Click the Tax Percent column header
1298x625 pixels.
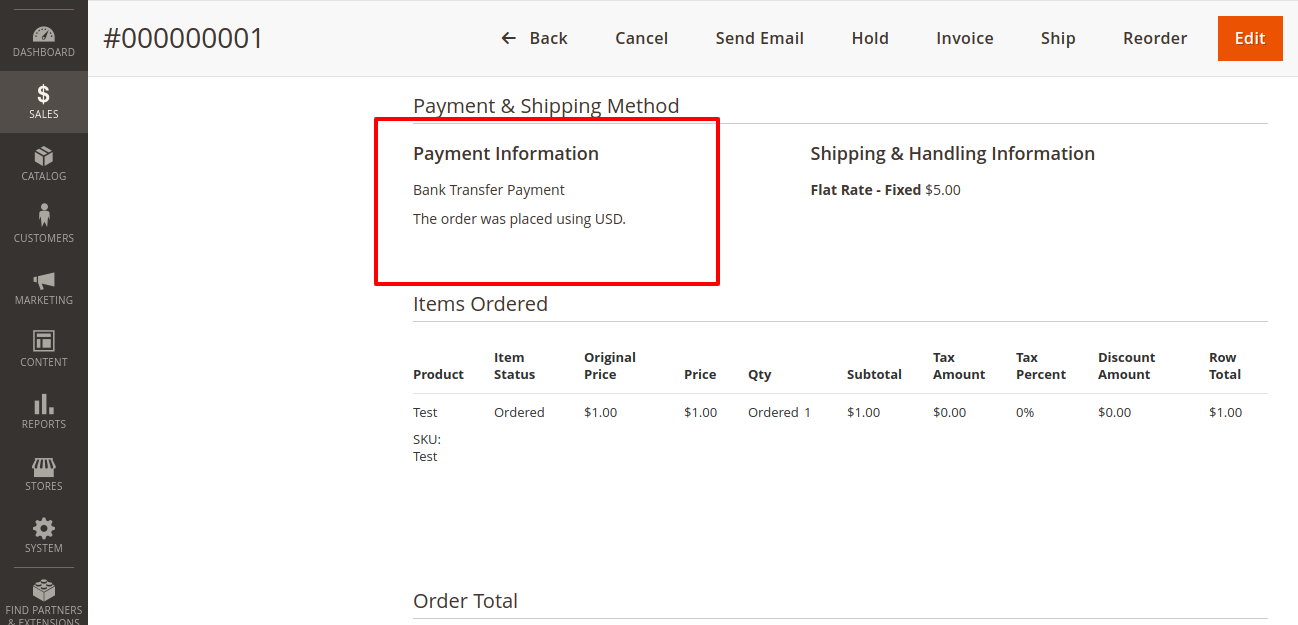1041,366
